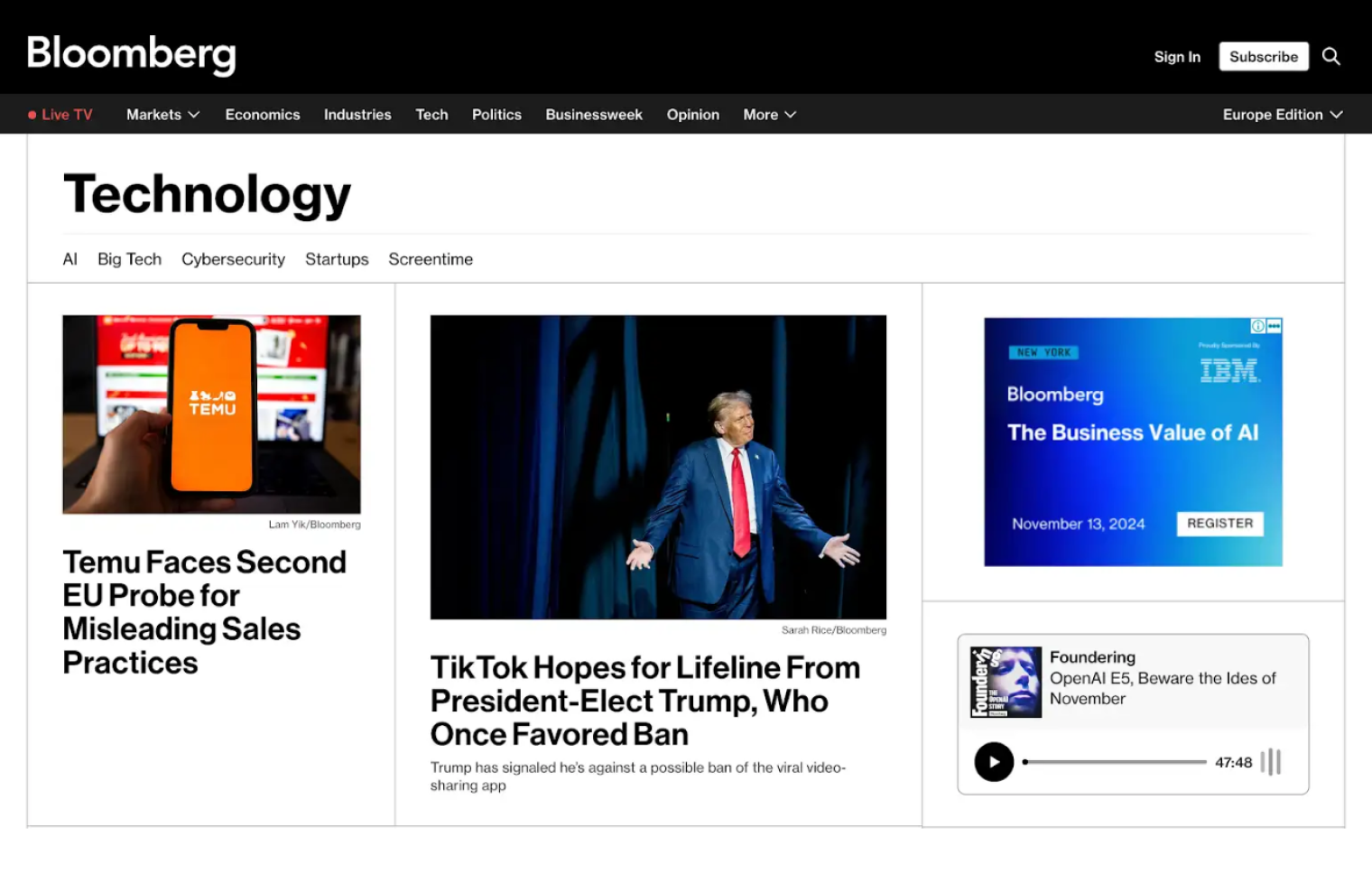1372x874 pixels.
Task: Click TikTok article summary text
Action: [638, 776]
